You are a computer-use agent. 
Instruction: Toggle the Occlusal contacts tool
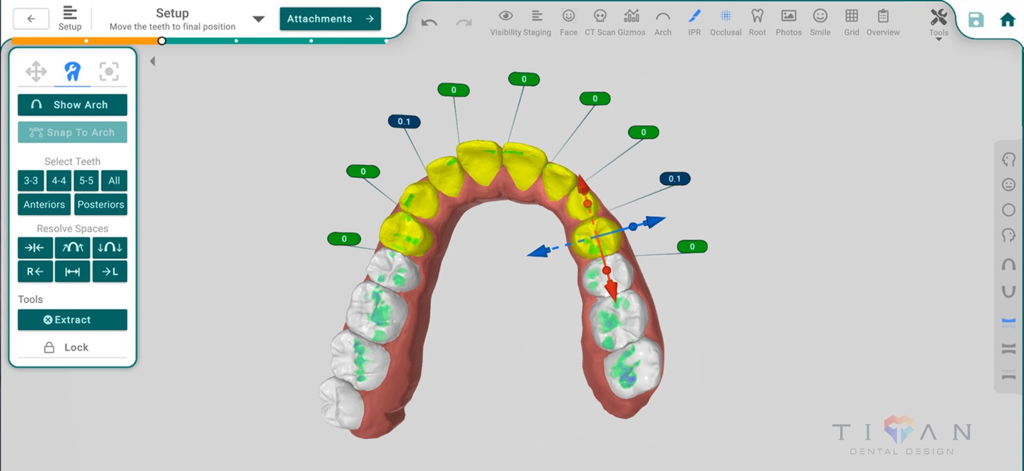pyautogui.click(x=726, y=22)
